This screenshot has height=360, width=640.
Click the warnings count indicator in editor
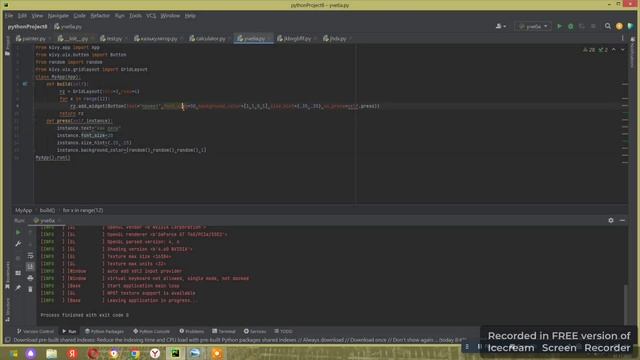pyautogui.click(x=589, y=50)
